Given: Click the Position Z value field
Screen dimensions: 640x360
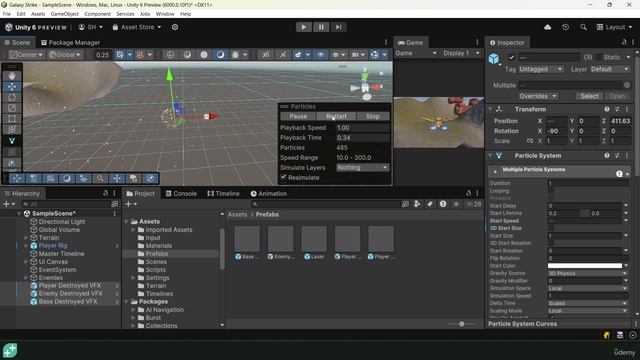Looking at the screenshot, I should pos(620,121).
